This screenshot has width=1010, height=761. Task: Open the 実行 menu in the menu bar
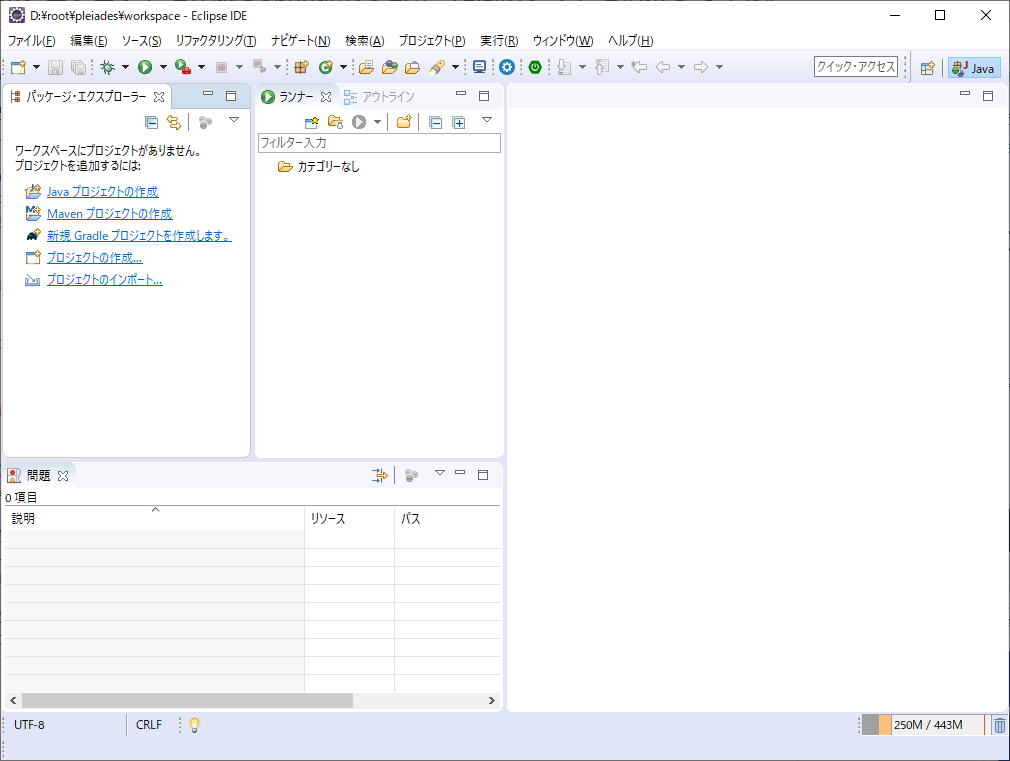point(498,41)
